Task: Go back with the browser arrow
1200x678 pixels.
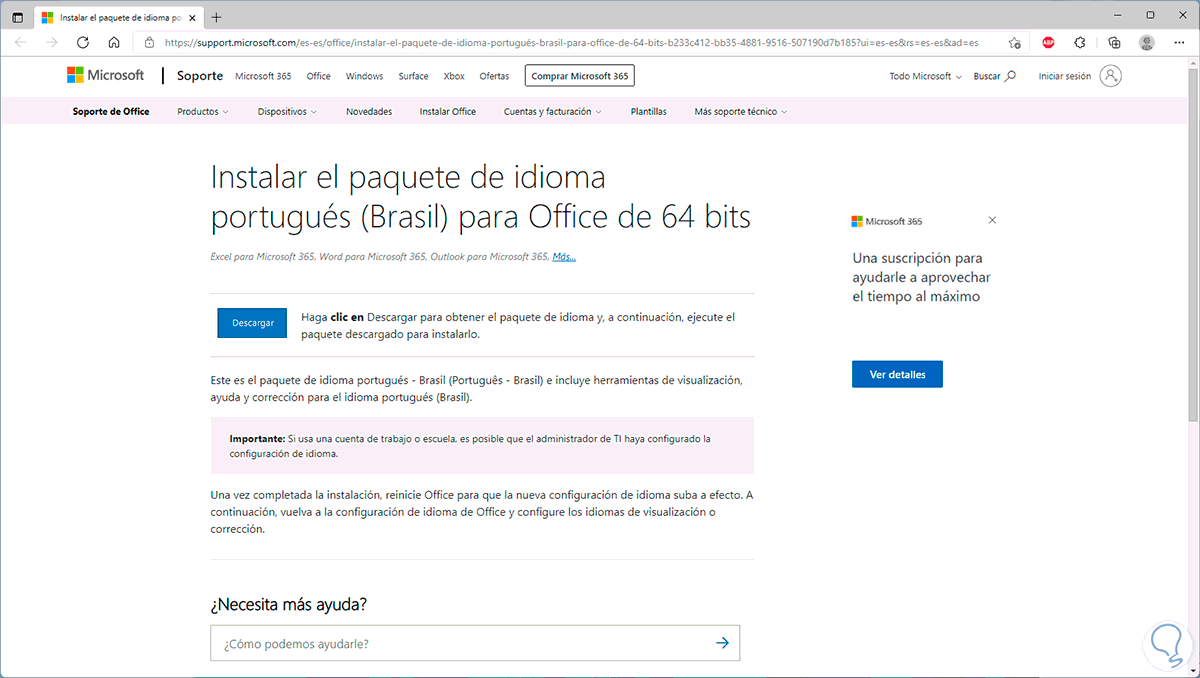Action: pyautogui.click(x=21, y=43)
